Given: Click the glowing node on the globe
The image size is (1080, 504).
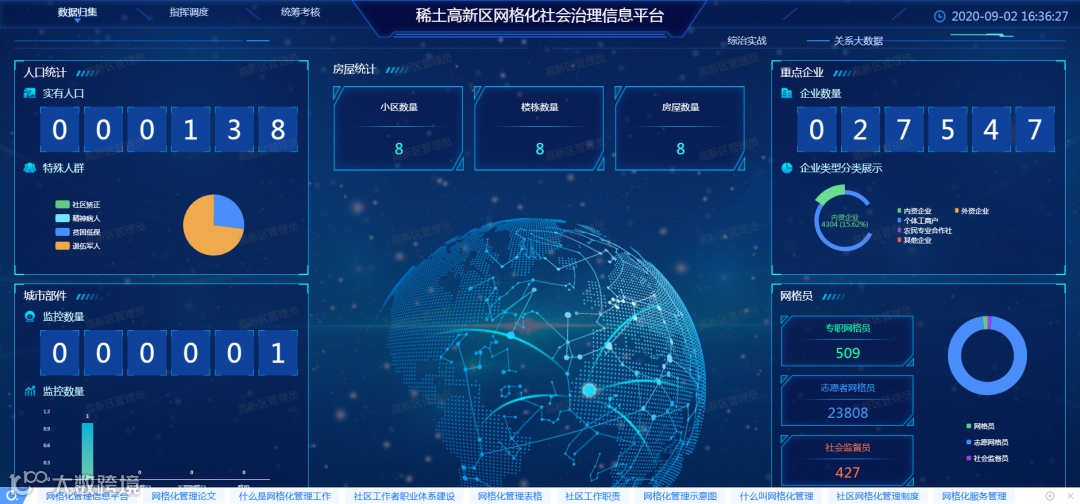Looking at the screenshot, I should pyautogui.click(x=589, y=390).
